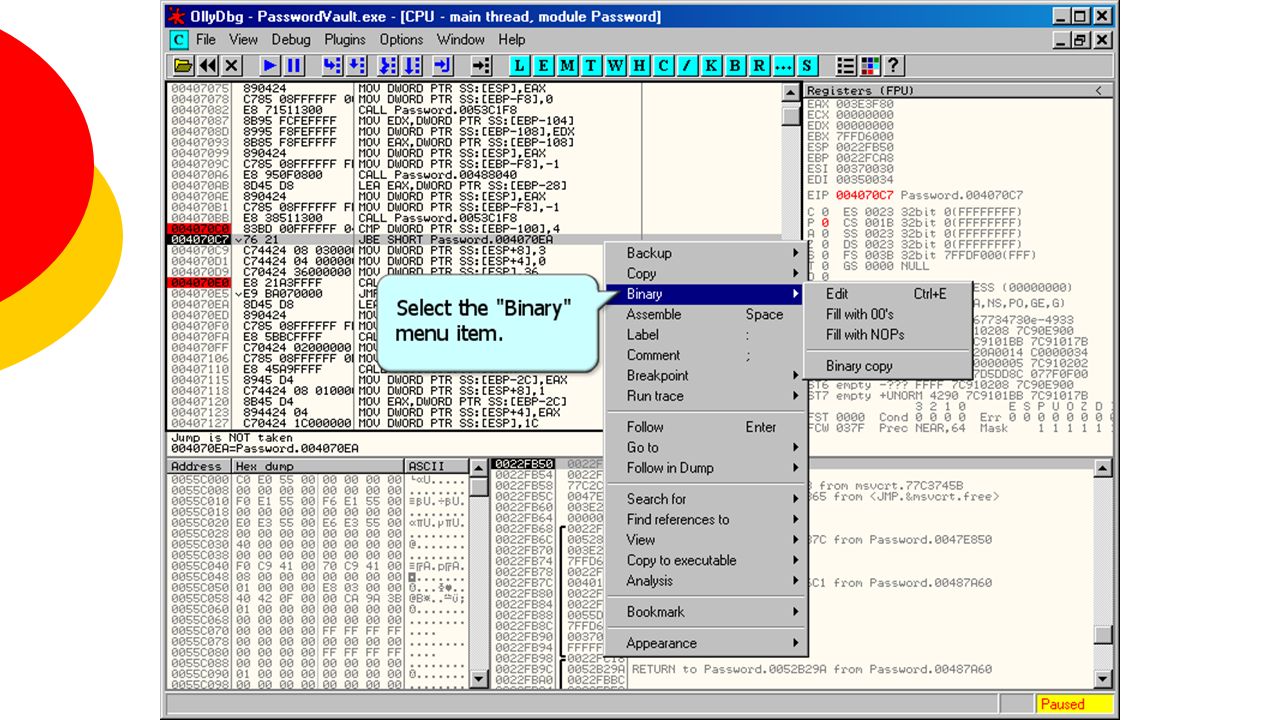Open Handles window with H button

639,66
